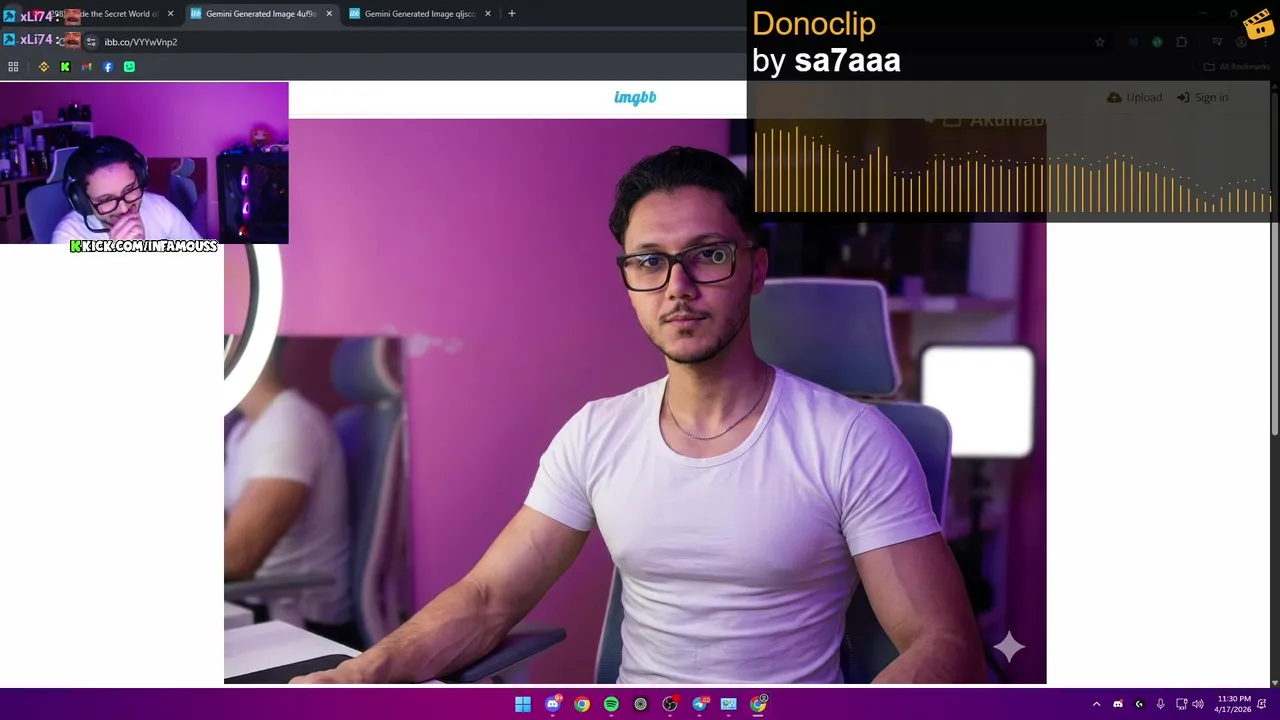Open the Chrome profile icon
The width and height of the screenshot is (1280, 720).
pos(1242,42)
